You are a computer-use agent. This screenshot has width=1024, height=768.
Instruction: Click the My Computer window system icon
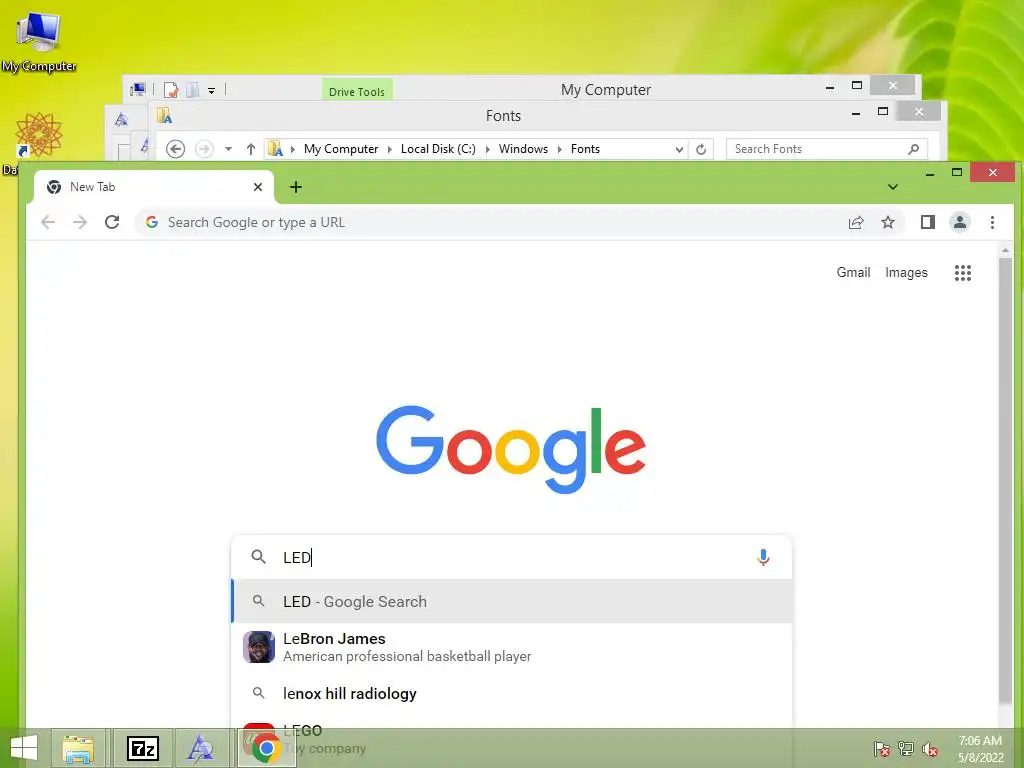(x=138, y=89)
